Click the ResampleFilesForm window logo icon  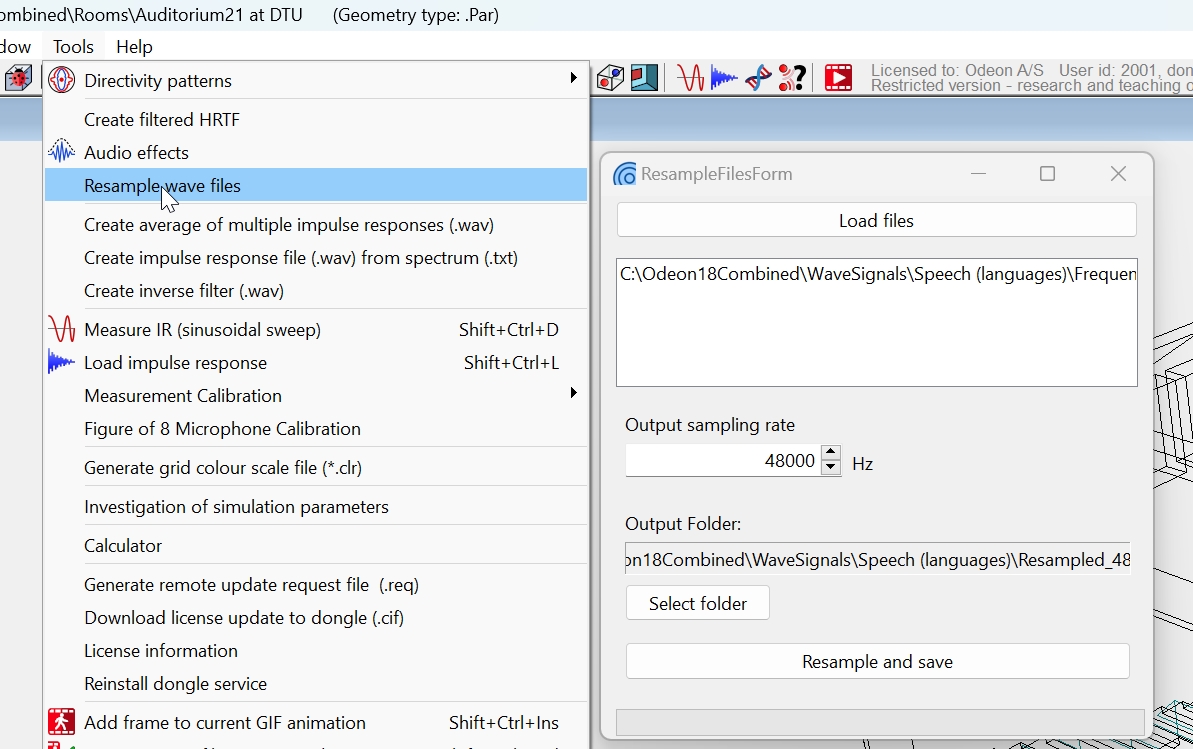tap(625, 174)
